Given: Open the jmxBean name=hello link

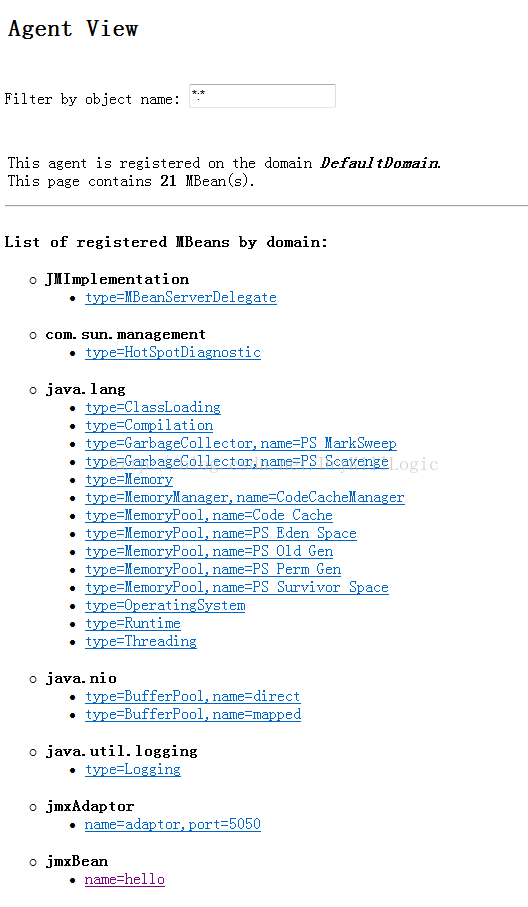Looking at the screenshot, I should point(124,879).
